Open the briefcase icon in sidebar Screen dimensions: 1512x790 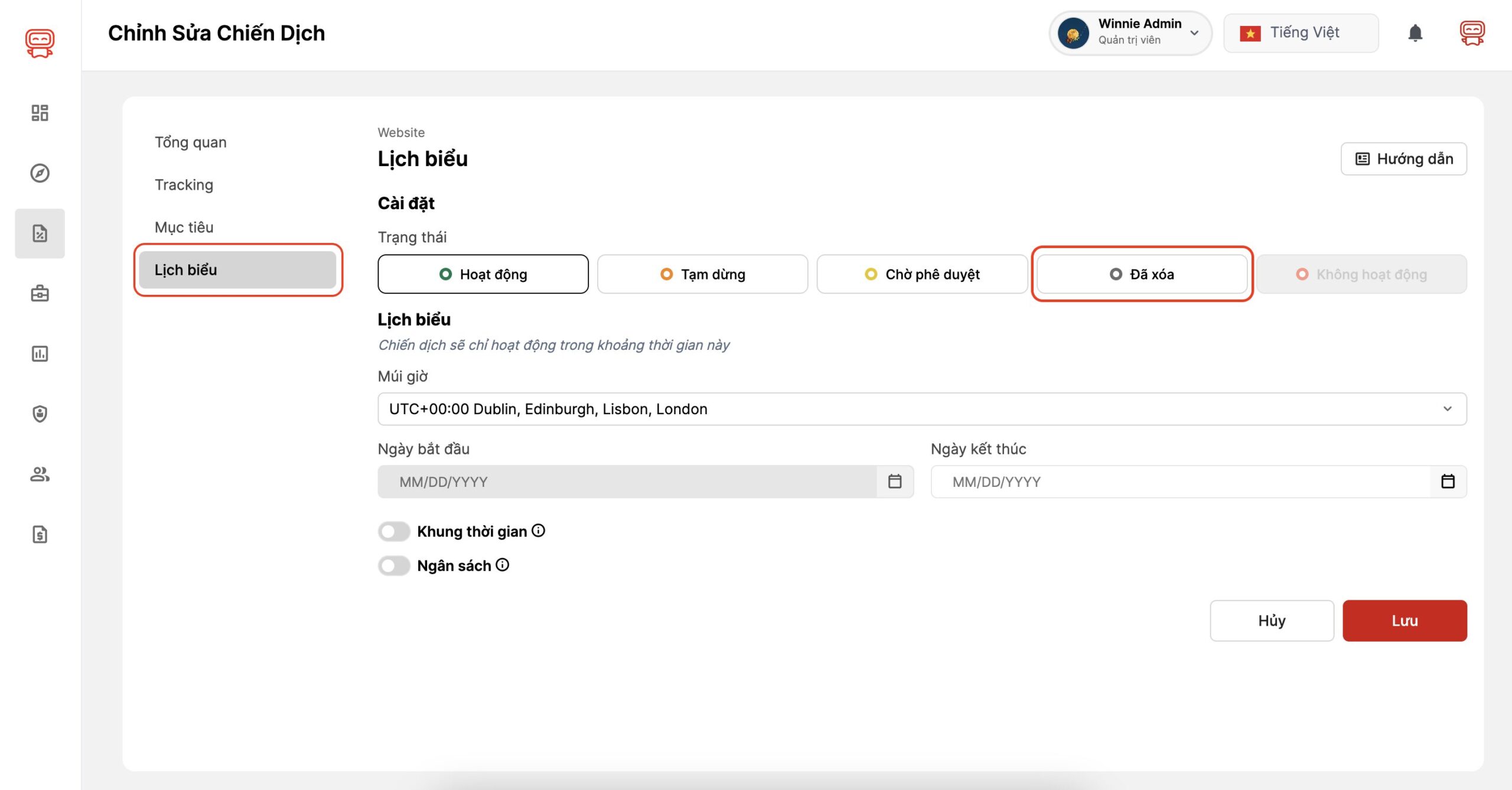click(x=40, y=294)
